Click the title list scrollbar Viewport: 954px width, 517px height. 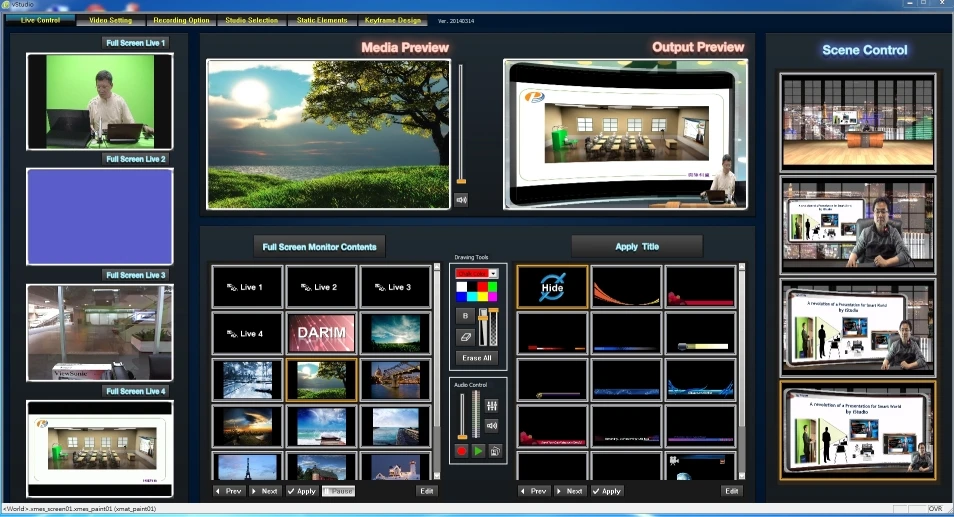tap(742, 371)
